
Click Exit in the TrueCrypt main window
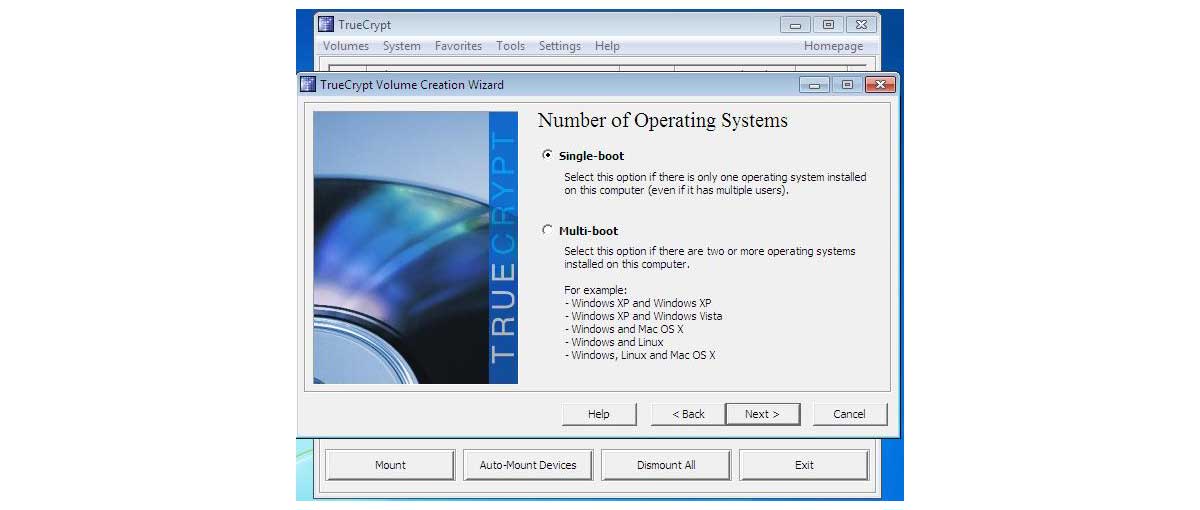coord(804,465)
